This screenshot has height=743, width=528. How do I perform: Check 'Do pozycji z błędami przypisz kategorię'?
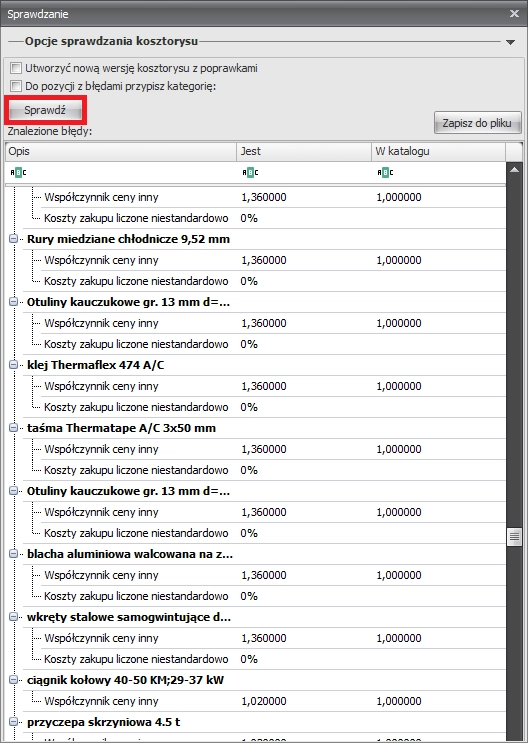pyautogui.click(x=16, y=86)
